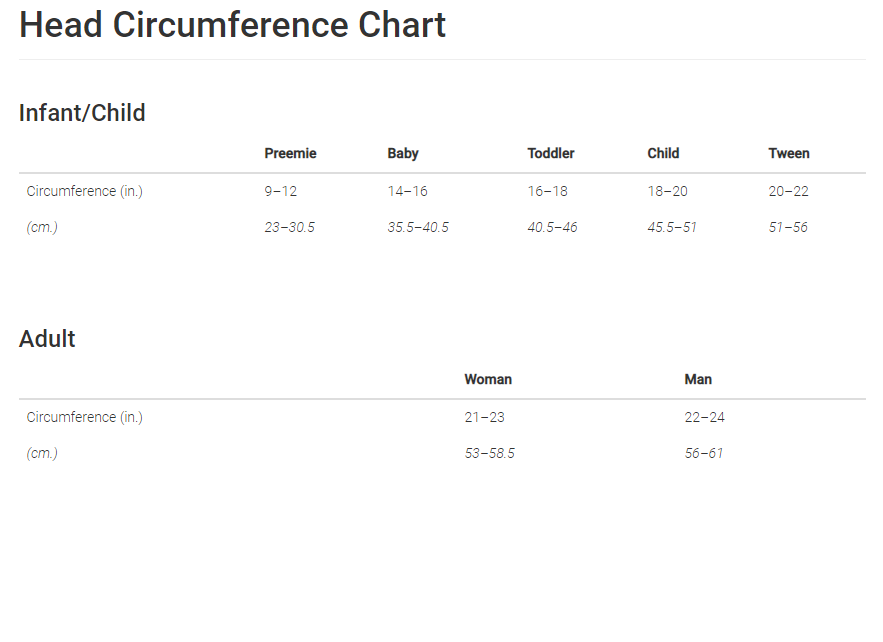Select the Baby column header
The height and width of the screenshot is (642, 883).
[x=403, y=153]
